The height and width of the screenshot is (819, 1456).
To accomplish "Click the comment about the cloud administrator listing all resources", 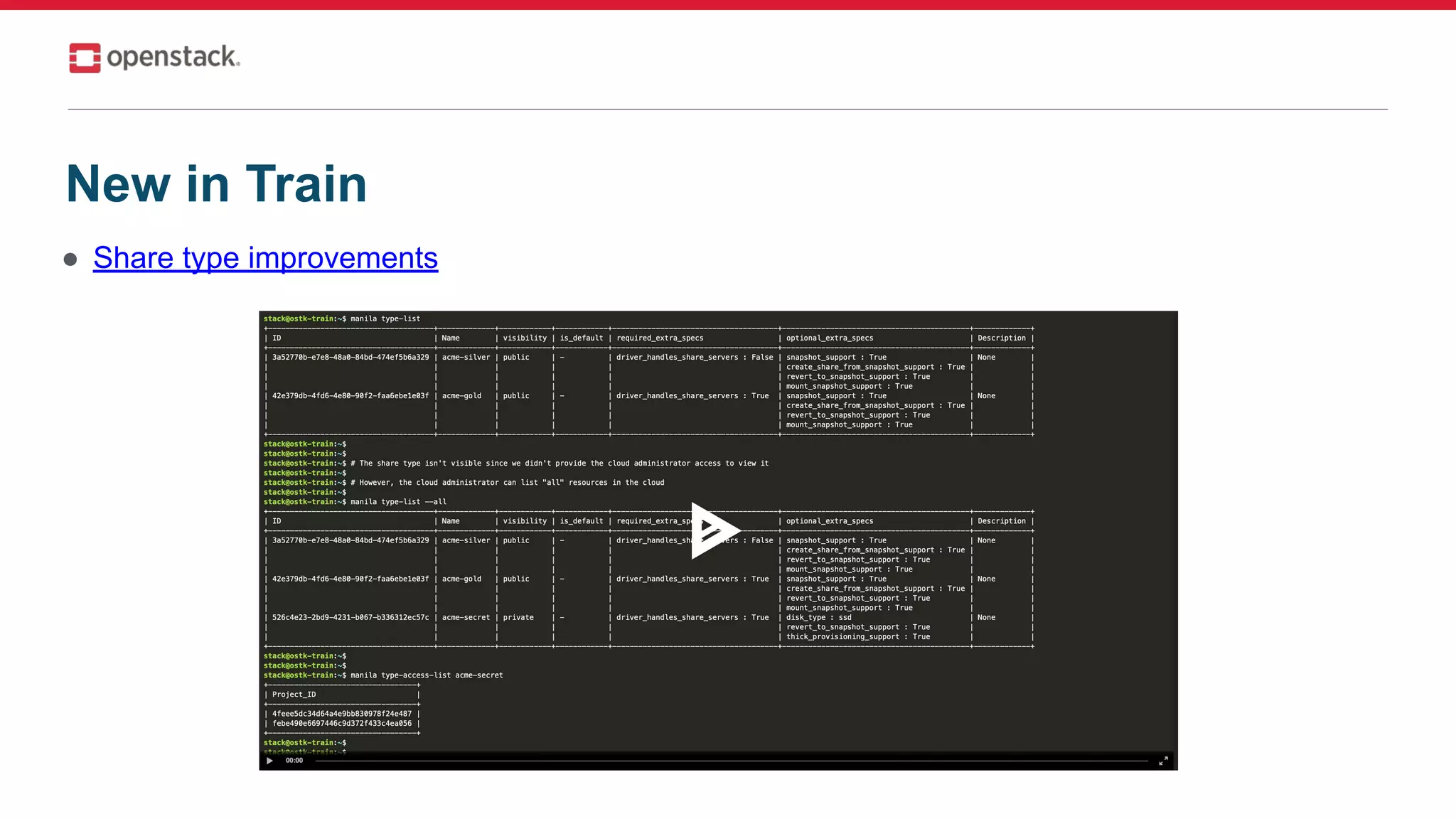I will pos(508,483).
